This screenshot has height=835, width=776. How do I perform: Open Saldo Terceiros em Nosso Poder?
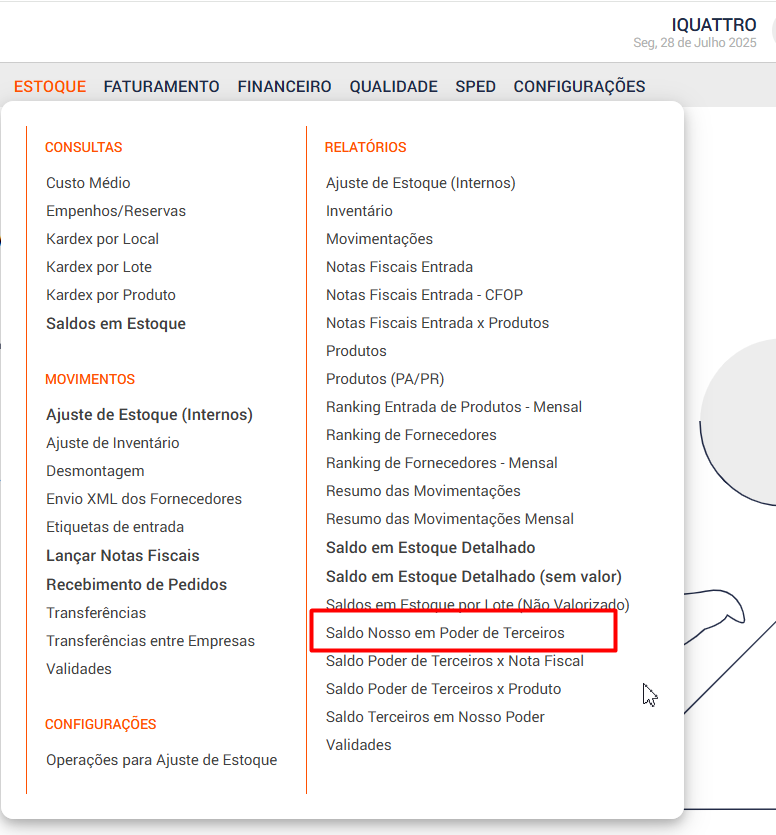[x=435, y=717]
